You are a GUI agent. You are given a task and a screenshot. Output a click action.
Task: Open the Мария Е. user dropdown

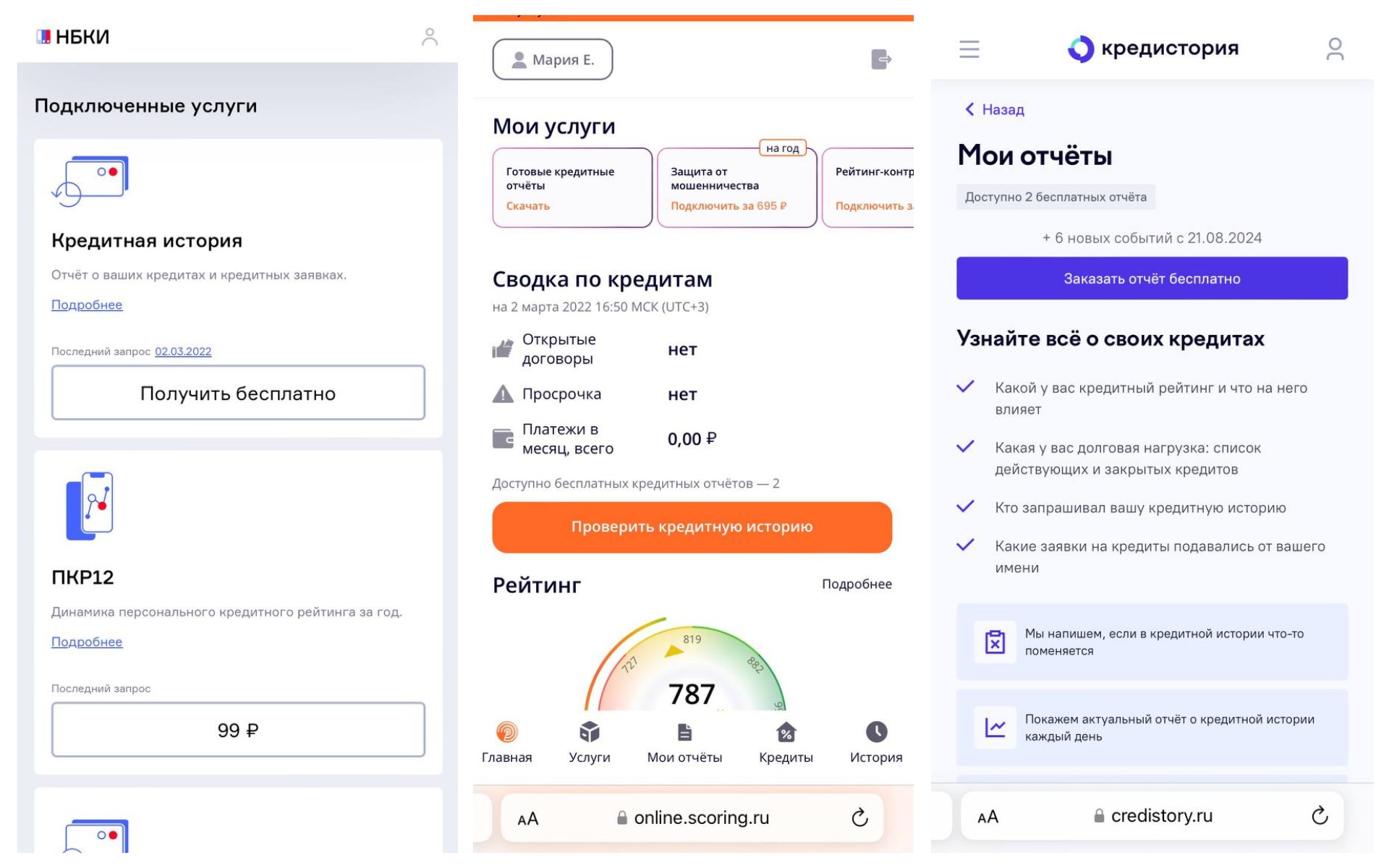[x=553, y=60]
